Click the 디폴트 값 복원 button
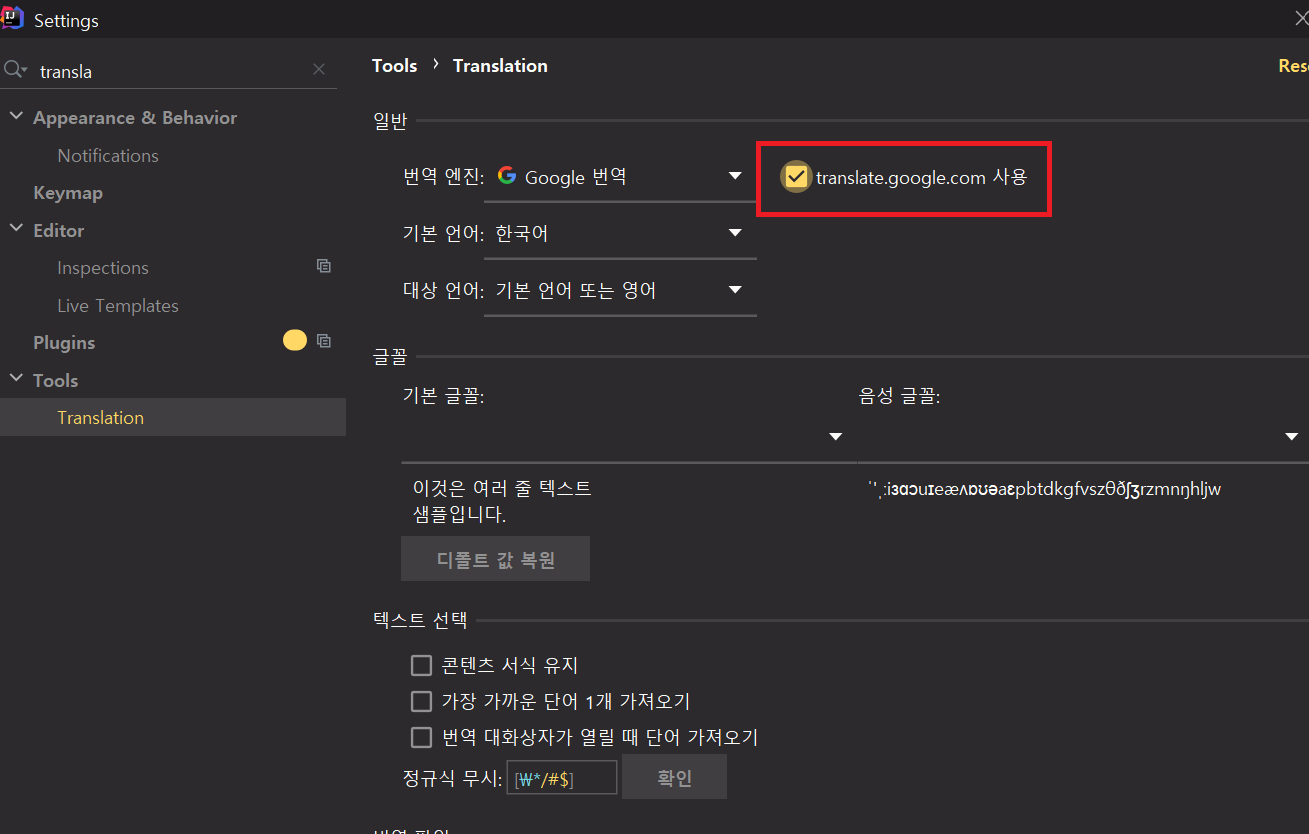The width and height of the screenshot is (1309, 834). 495,559
